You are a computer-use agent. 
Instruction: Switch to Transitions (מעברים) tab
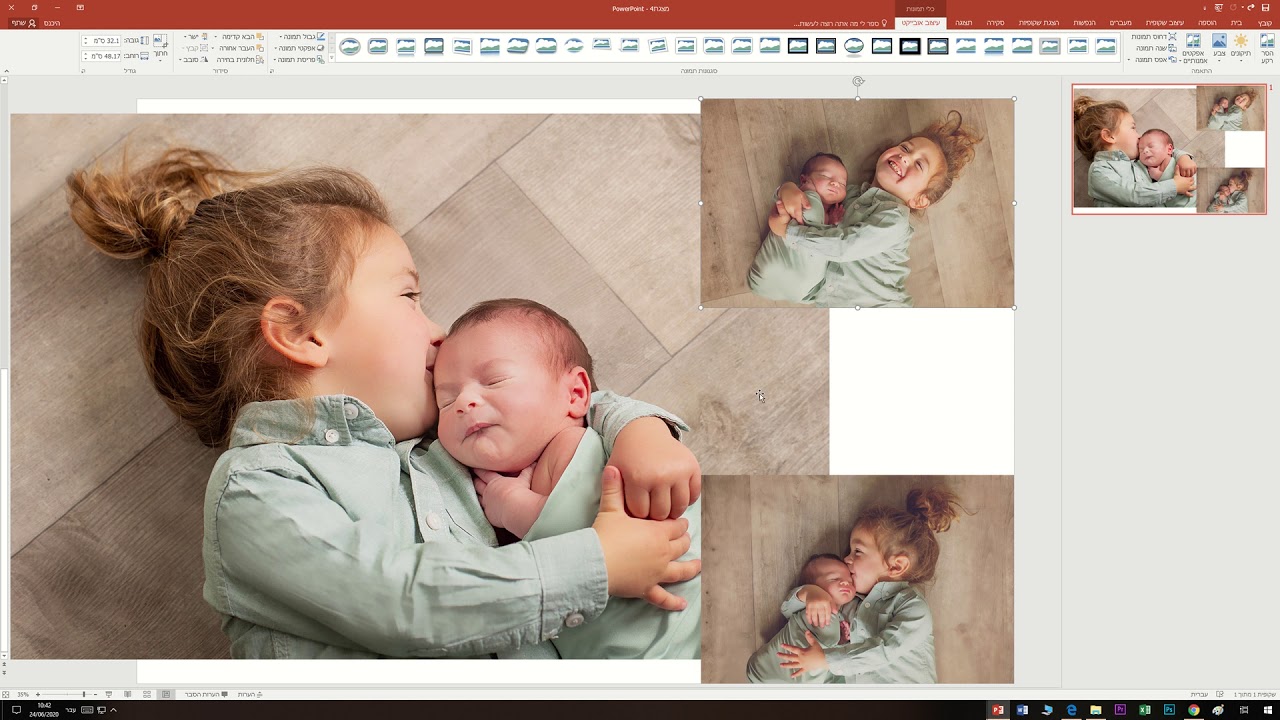click(x=1121, y=23)
